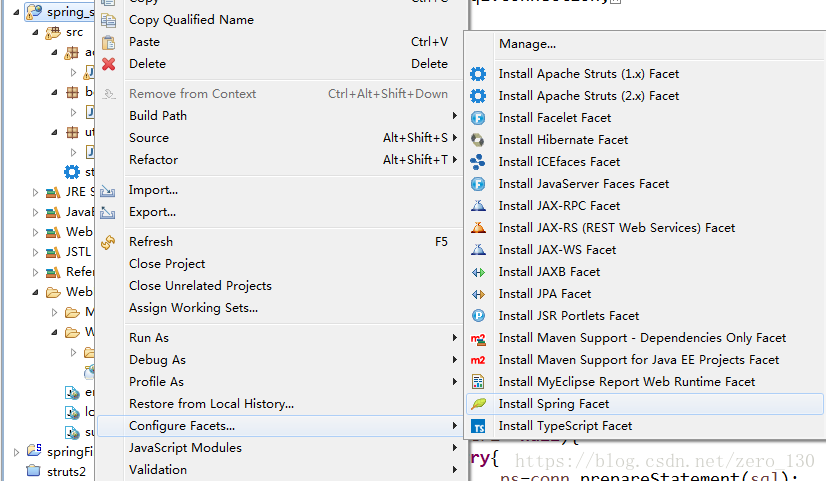Click the Apache Struts 2.x facet gear icon
Viewport: 826px width, 481px height.
(478, 96)
